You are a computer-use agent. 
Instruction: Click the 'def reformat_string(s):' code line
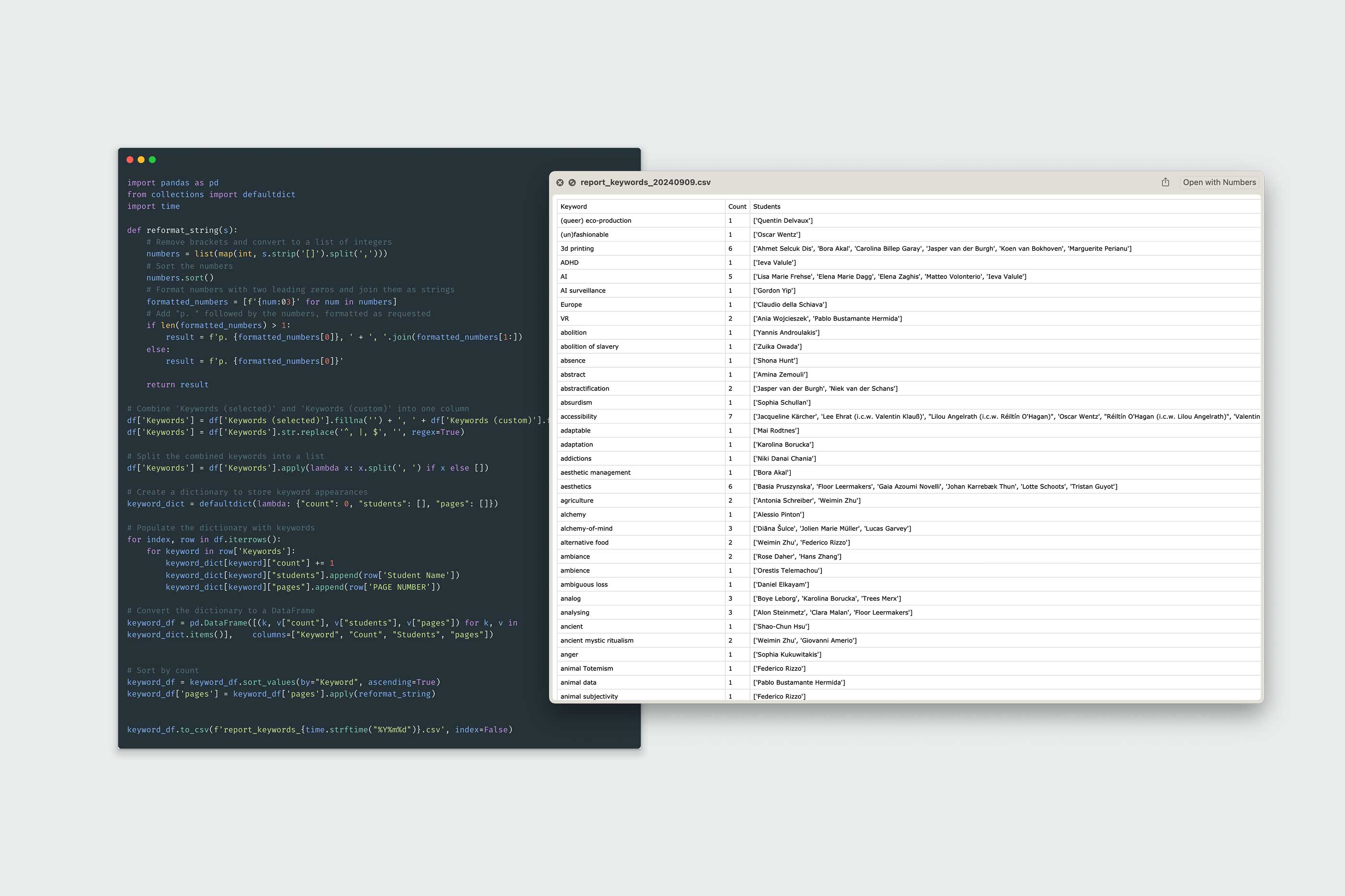[x=182, y=230]
